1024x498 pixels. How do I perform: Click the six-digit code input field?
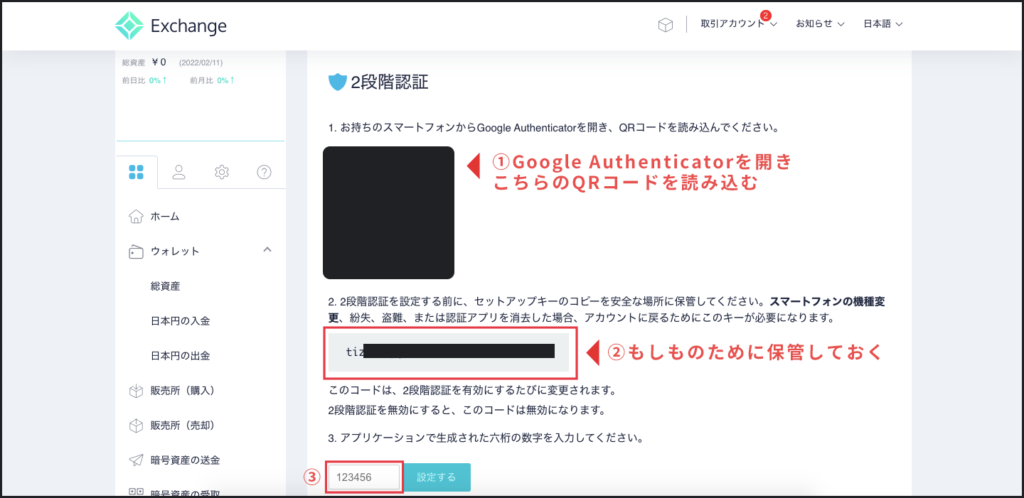[364, 478]
